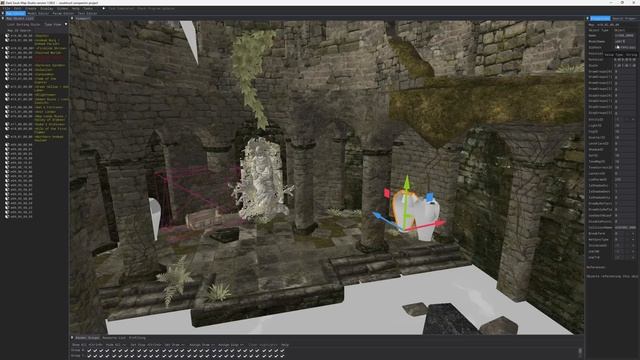
Task: Open the Gizmos menu
Action: [x=62, y=9]
